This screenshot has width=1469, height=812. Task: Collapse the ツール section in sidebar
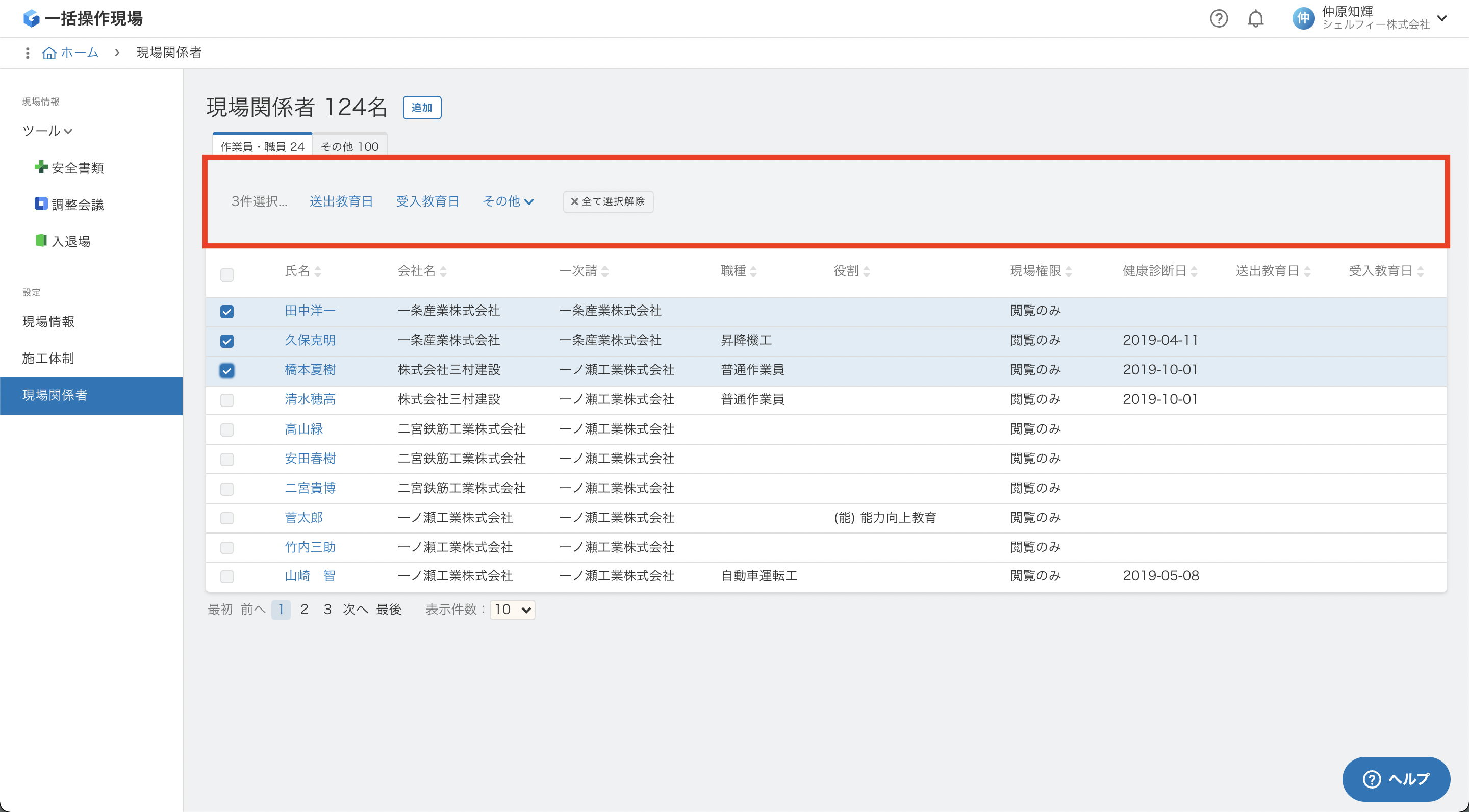tap(47, 131)
